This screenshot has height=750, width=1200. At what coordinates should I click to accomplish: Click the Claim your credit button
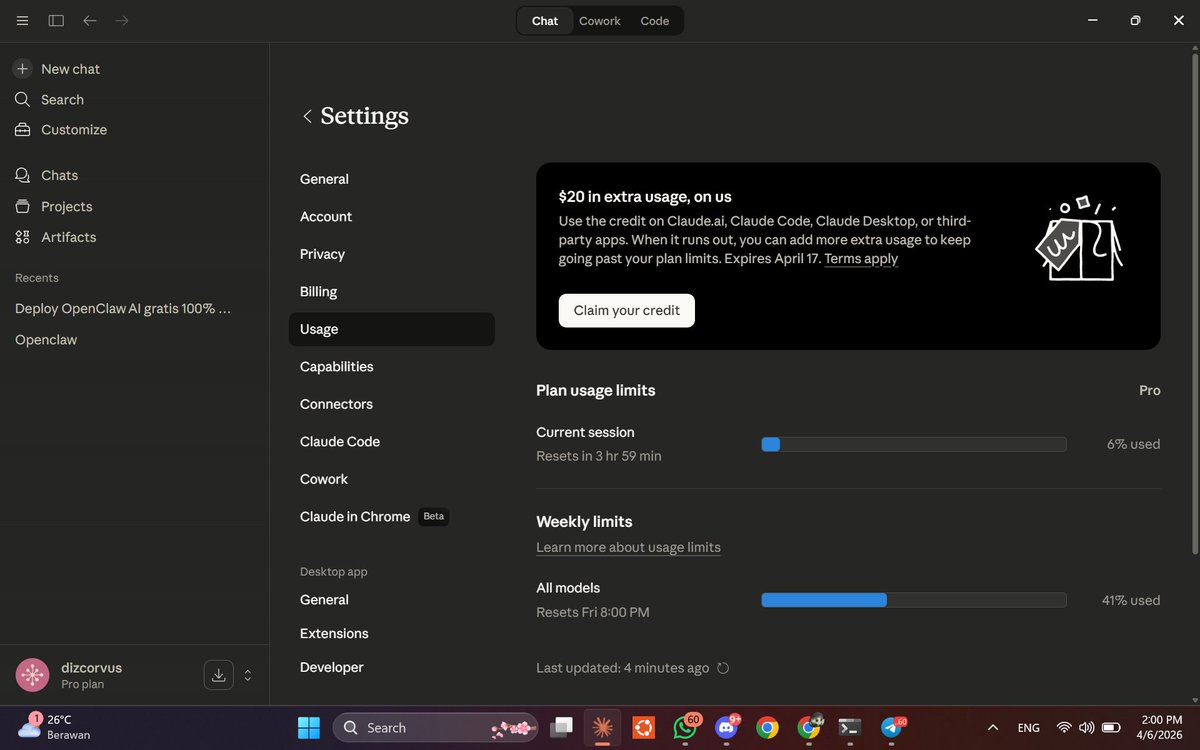pos(626,310)
